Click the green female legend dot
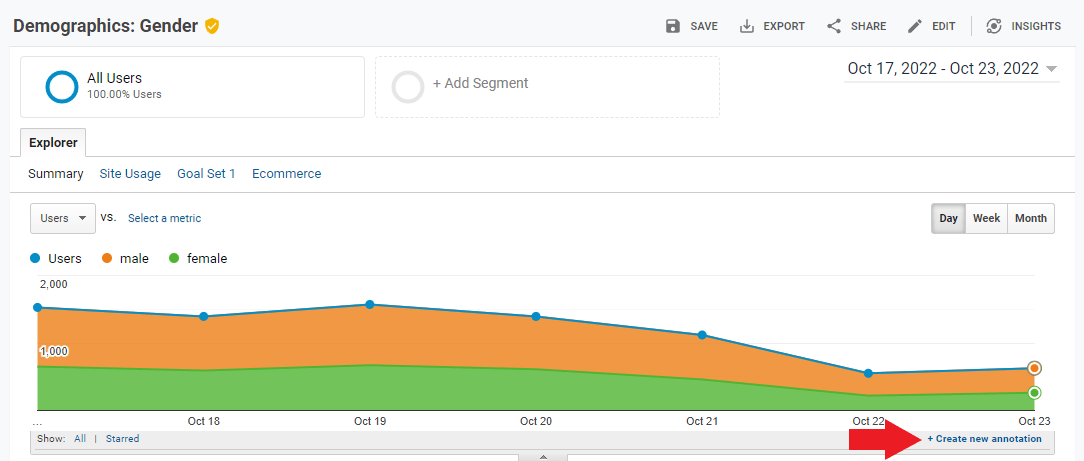 [x=174, y=258]
